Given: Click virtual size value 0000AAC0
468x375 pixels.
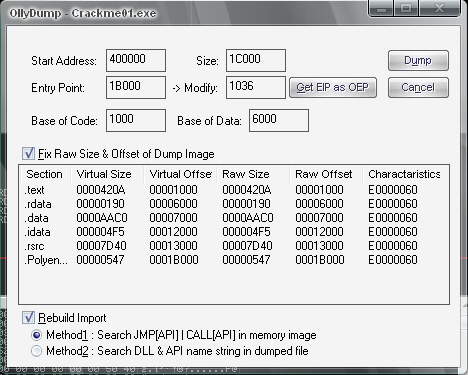Looking at the screenshot, I should 102,218.
